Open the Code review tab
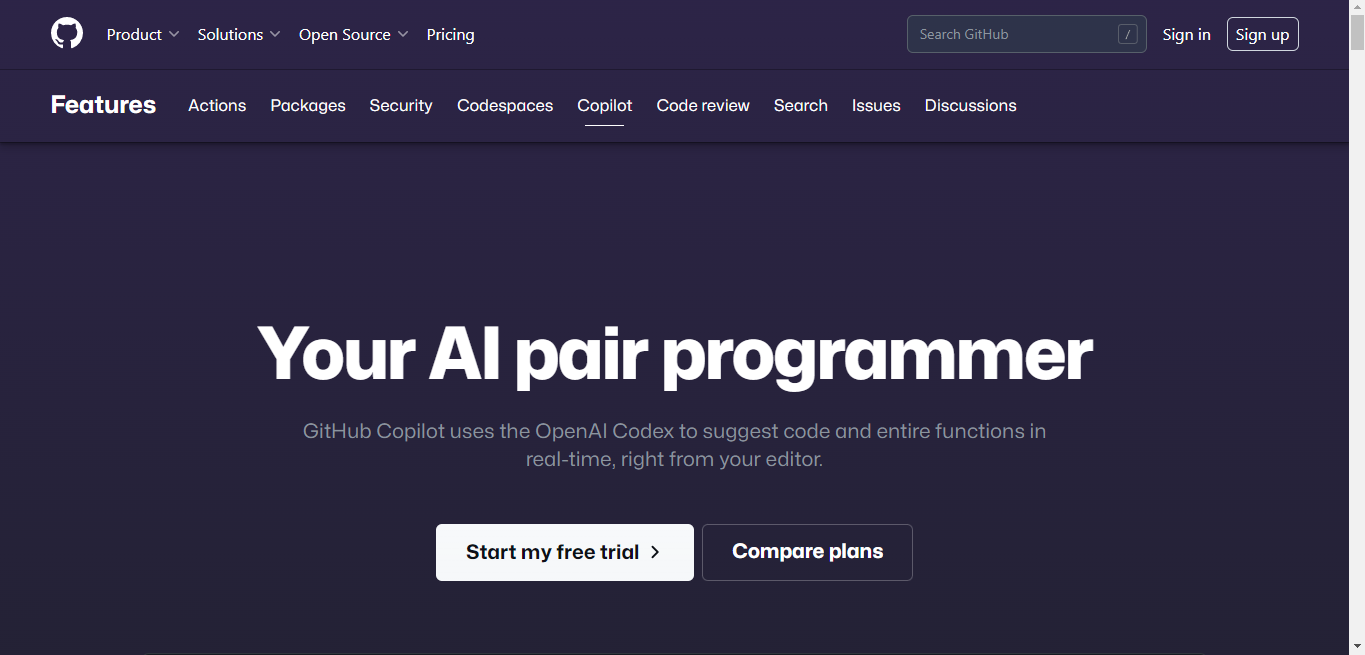 pos(703,105)
